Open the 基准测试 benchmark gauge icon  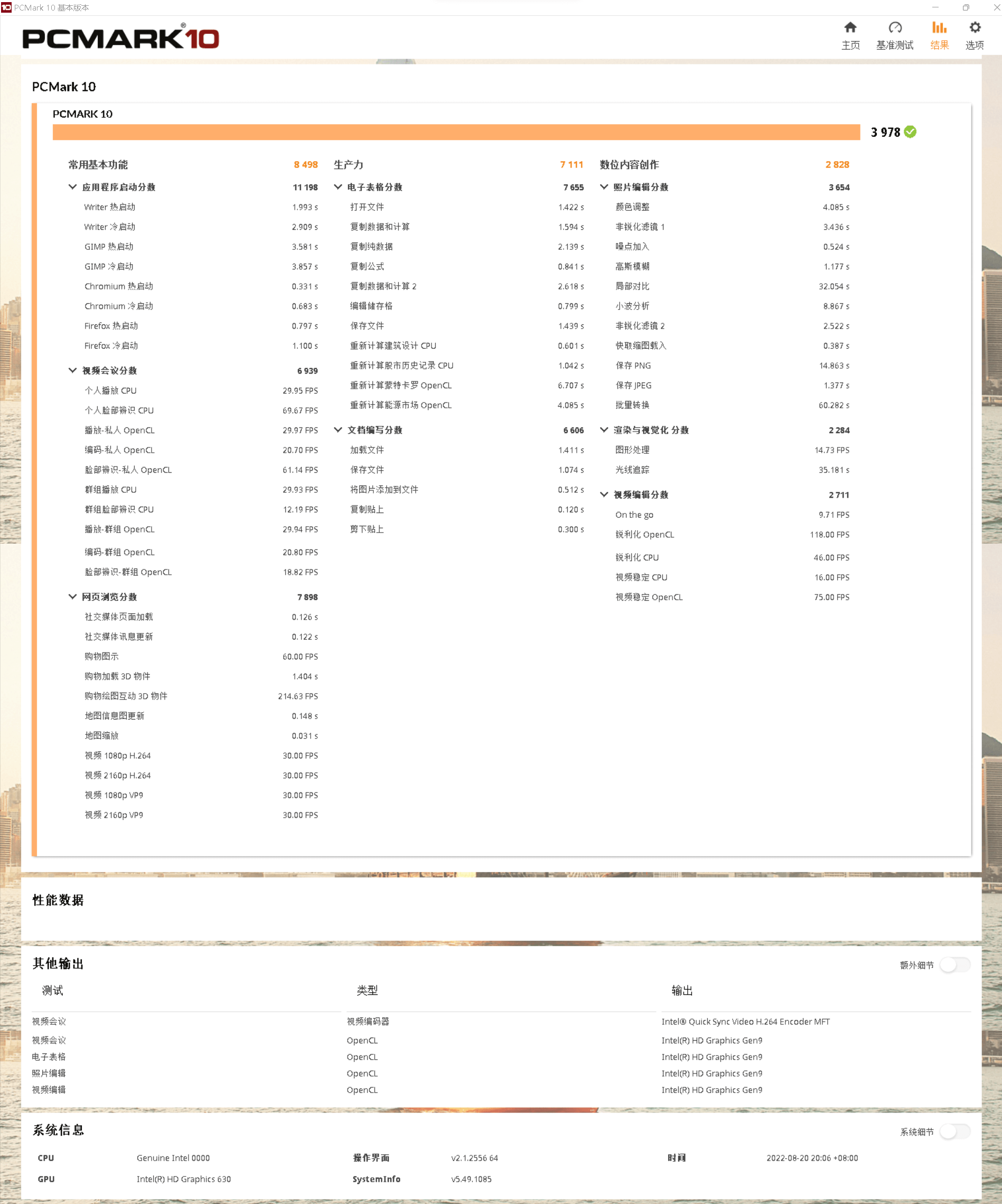tap(895, 27)
